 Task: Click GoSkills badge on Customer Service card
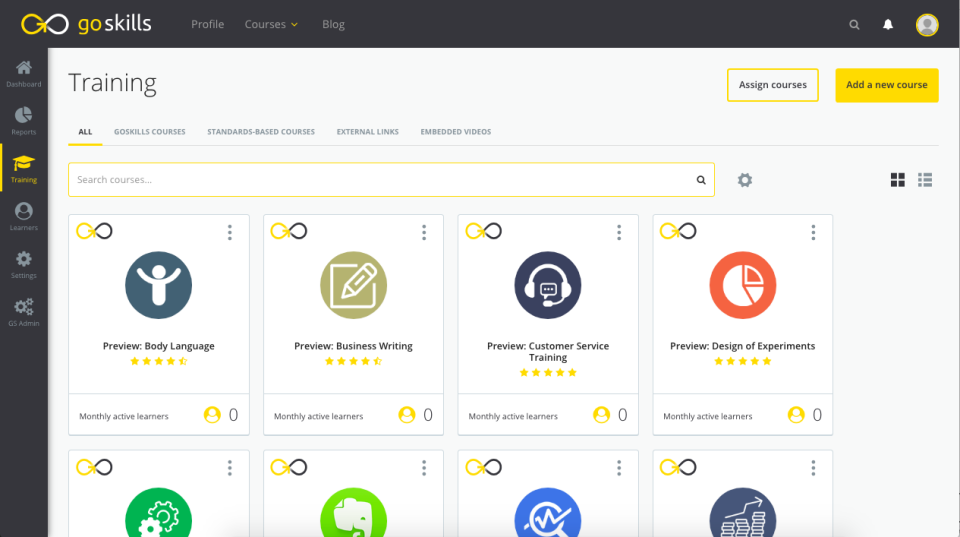pyautogui.click(x=484, y=231)
